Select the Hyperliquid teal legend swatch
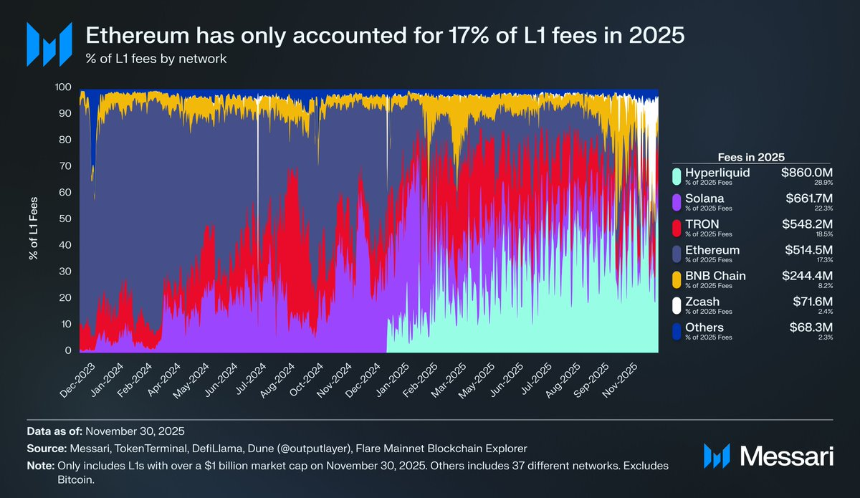 click(x=677, y=176)
